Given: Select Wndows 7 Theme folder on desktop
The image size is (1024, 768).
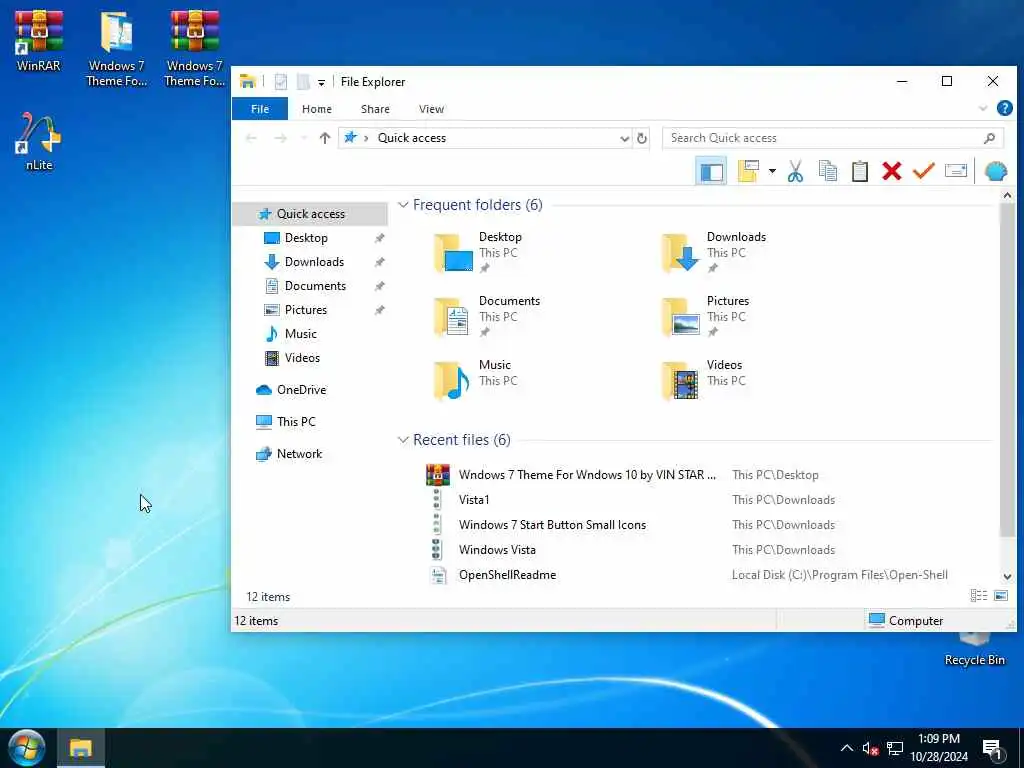Looking at the screenshot, I should pyautogui.click(x=116, y=48).
